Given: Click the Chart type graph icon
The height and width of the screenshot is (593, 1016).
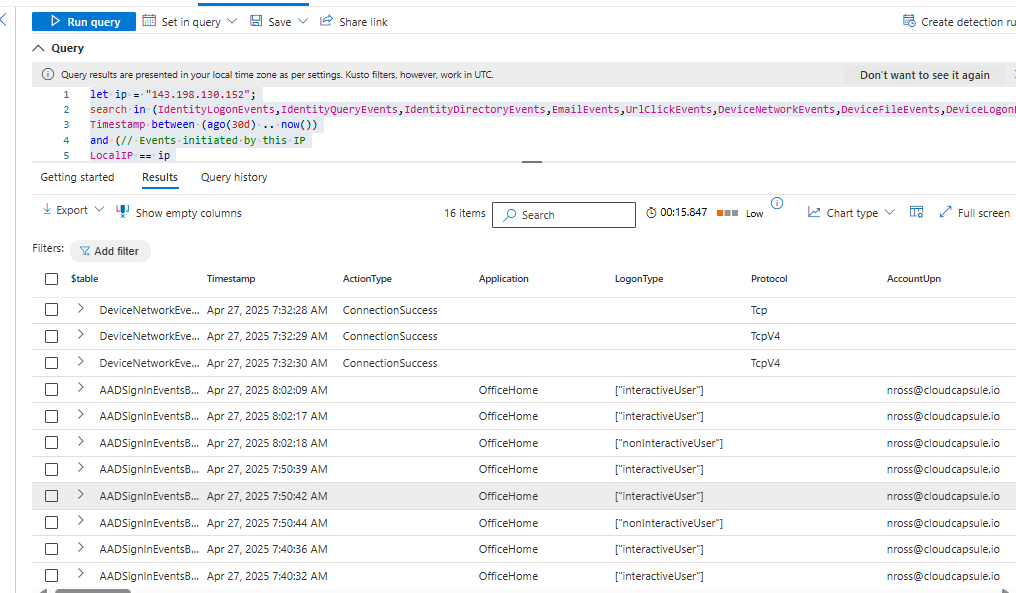Looking at the screenshot, I should coord(814,212).
